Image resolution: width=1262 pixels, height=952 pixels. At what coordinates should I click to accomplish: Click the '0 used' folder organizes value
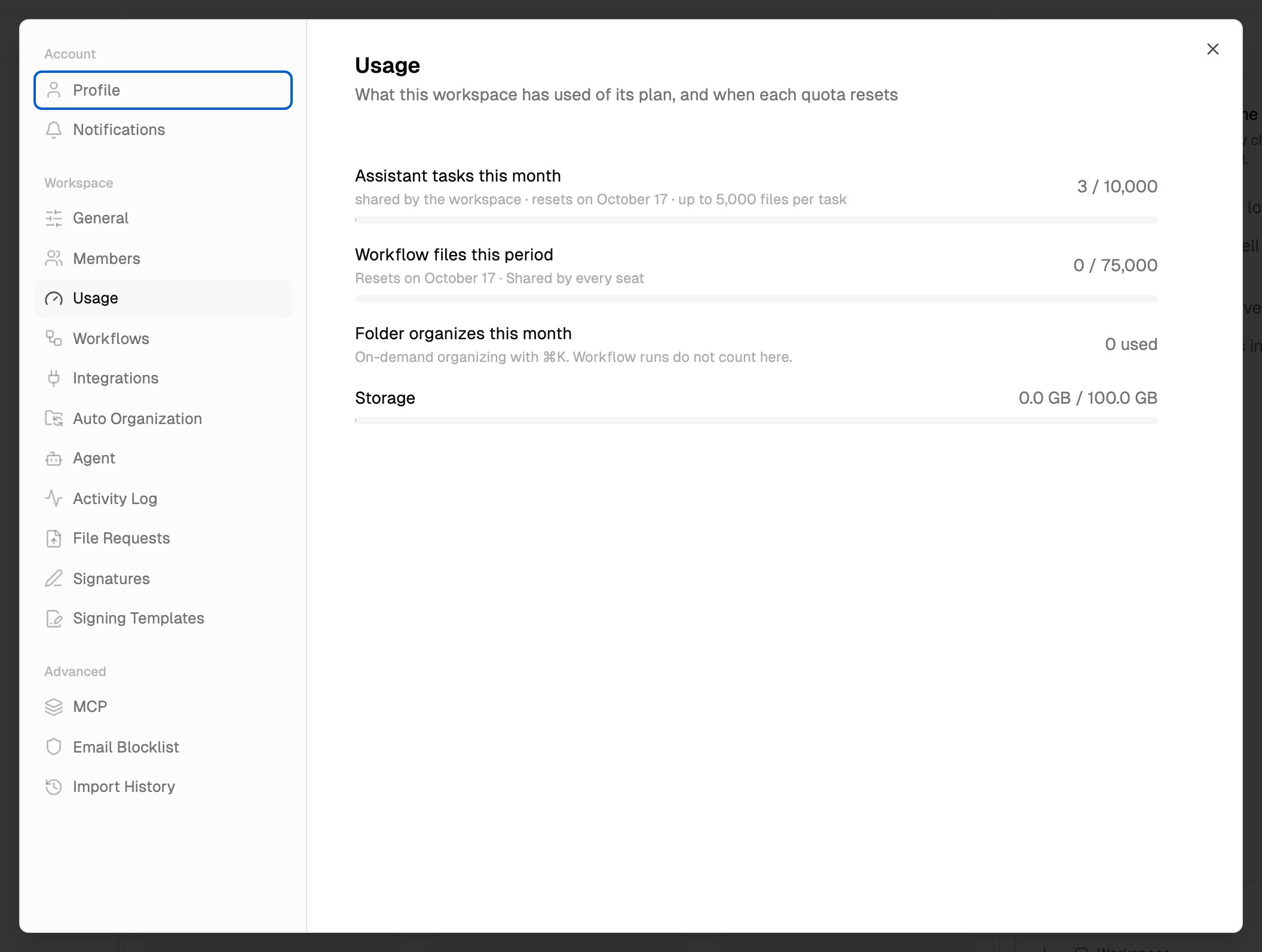[x=1131, y=344]
